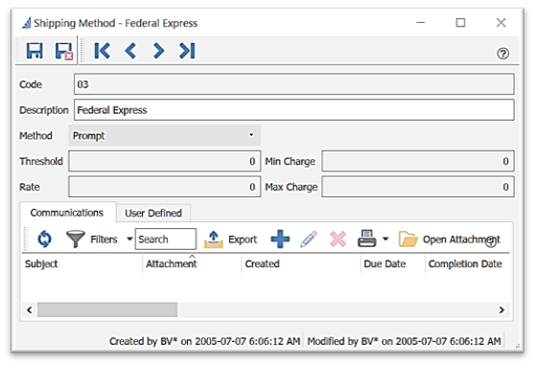This screenshot has height=366, width=535.
Task: Click the save and close icon
Action: pos(64,51)
